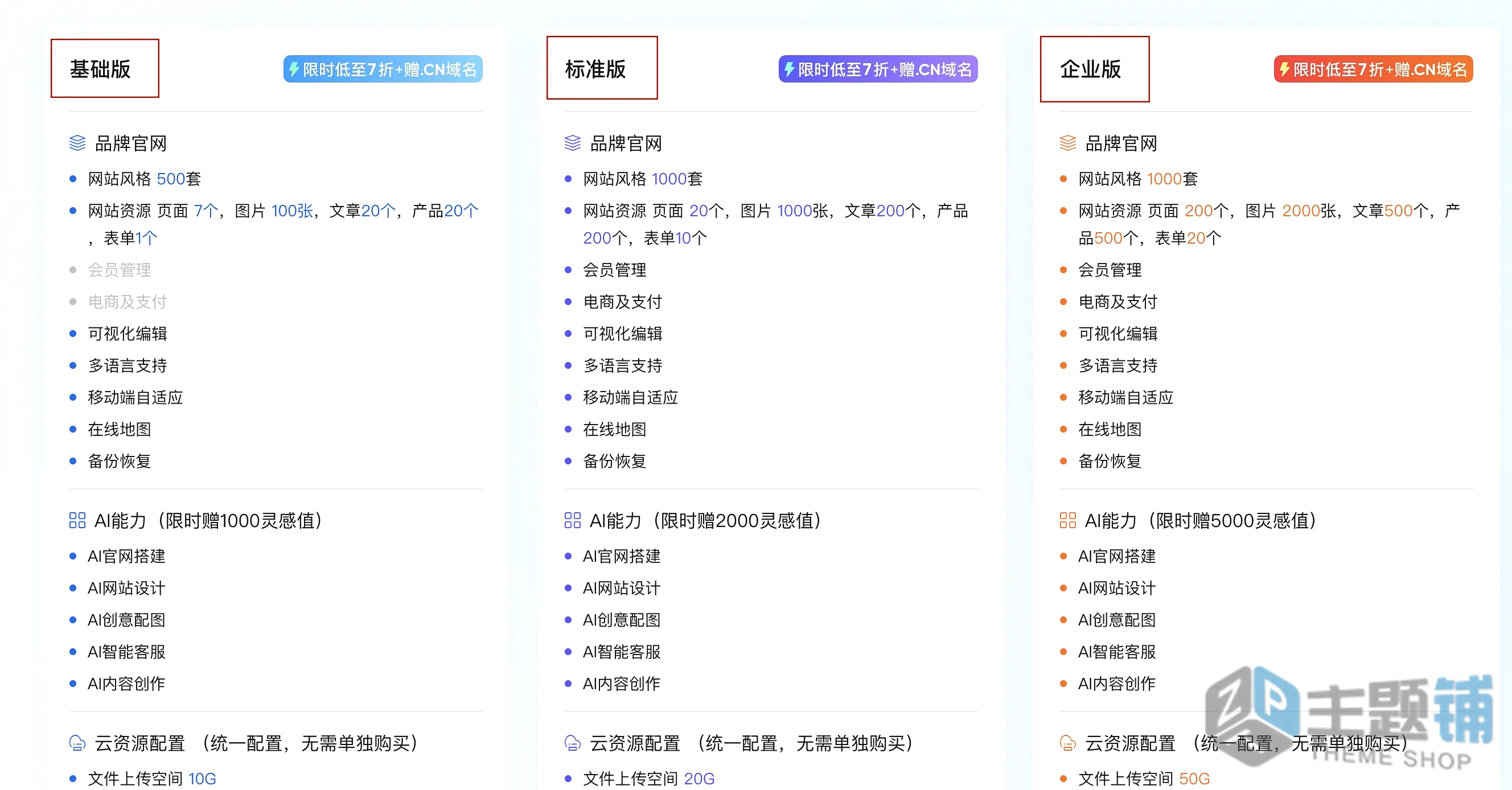Click the 网站资源 页面 20个 line in 标准版
This screenshot has width=1512, height=790.
(775, 224)
